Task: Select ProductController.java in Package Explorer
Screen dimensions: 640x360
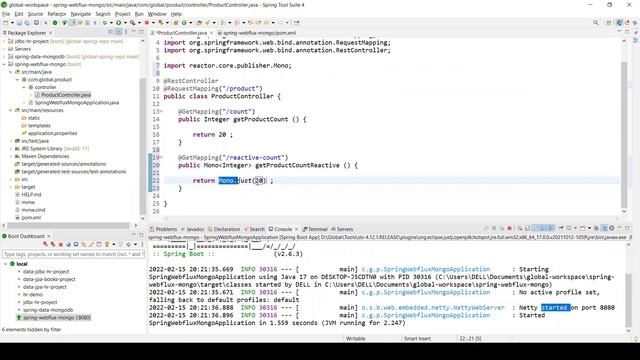Action: (x=66, y=95)
